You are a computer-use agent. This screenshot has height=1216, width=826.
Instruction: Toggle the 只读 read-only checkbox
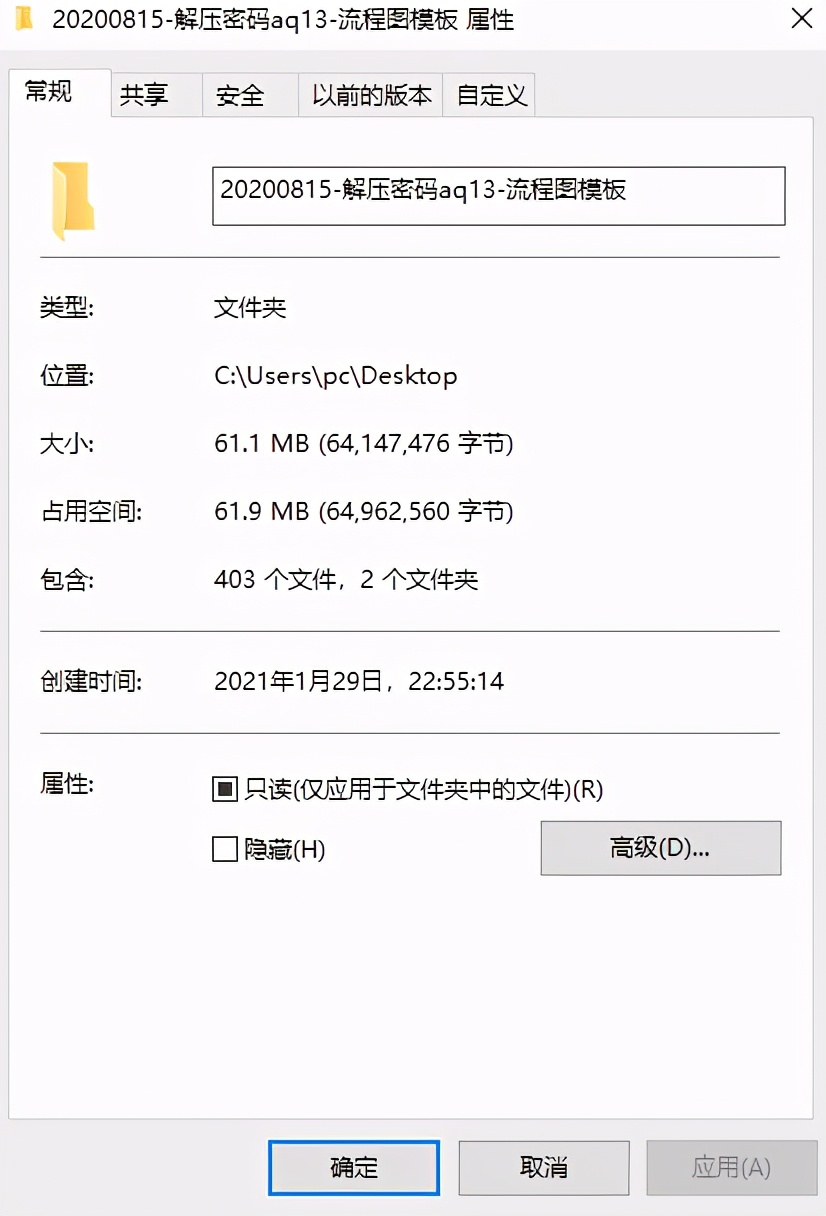224,790
